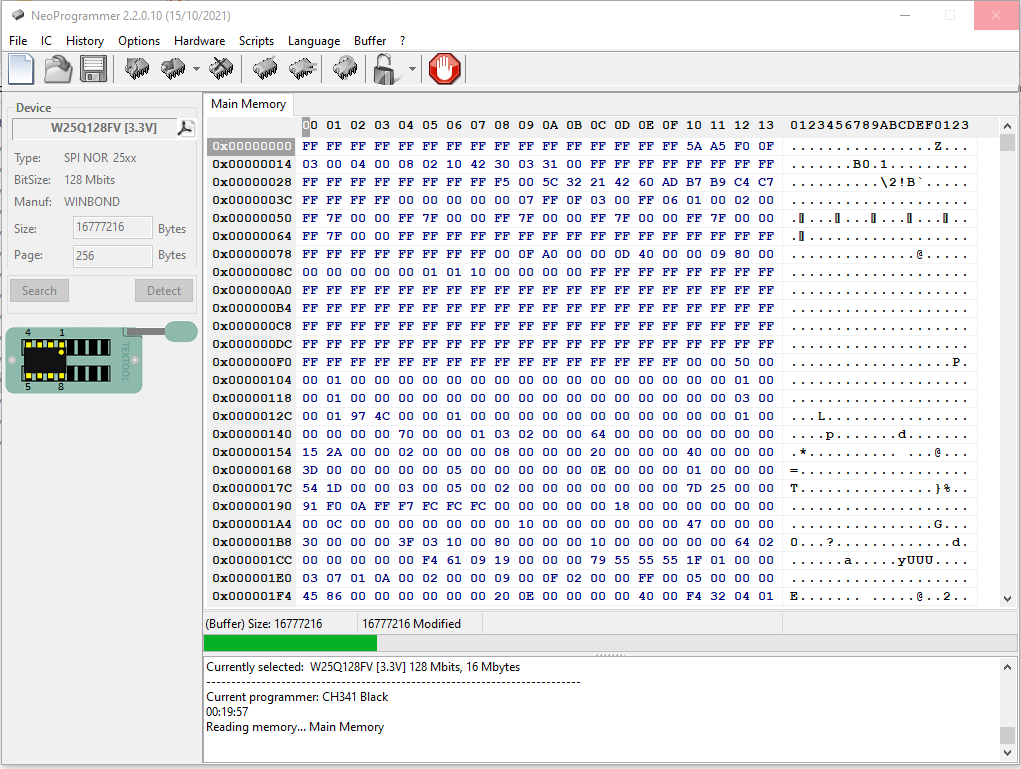Click the Search button in Device panel
Image resolution: width=1021 pixels, height=769 pixels.
coord(39,291)
